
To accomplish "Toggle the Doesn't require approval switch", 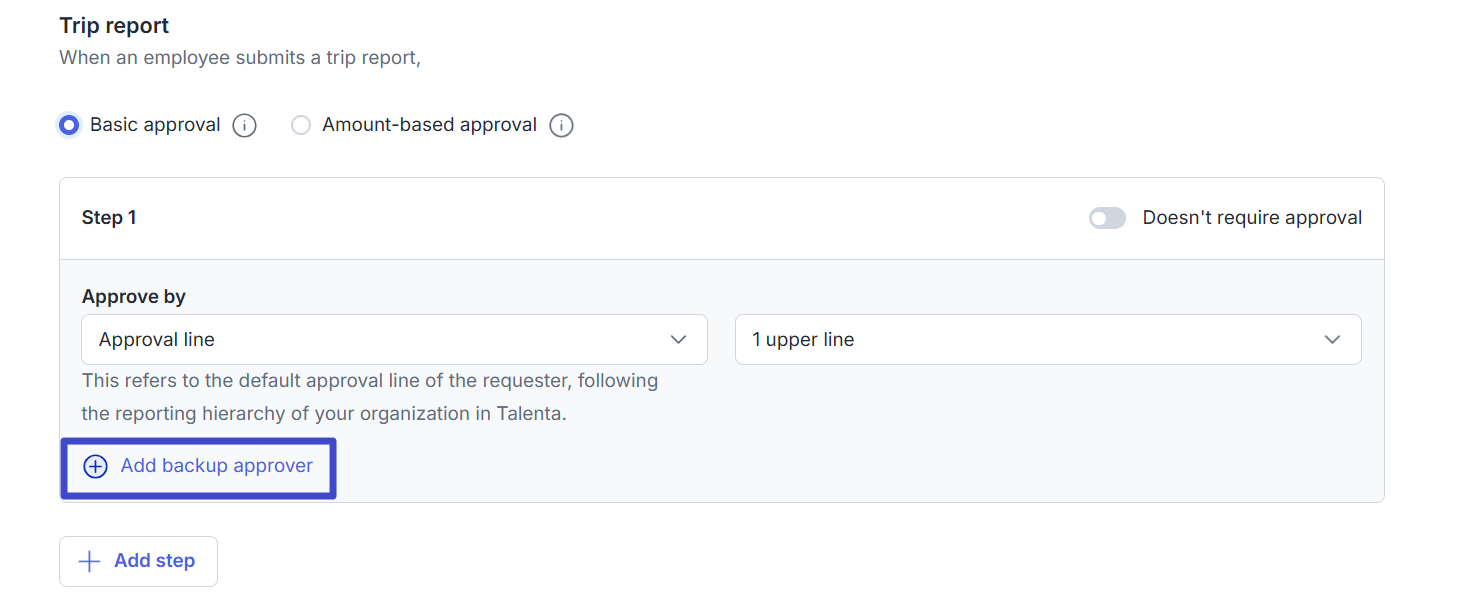I will (1107, 218).
